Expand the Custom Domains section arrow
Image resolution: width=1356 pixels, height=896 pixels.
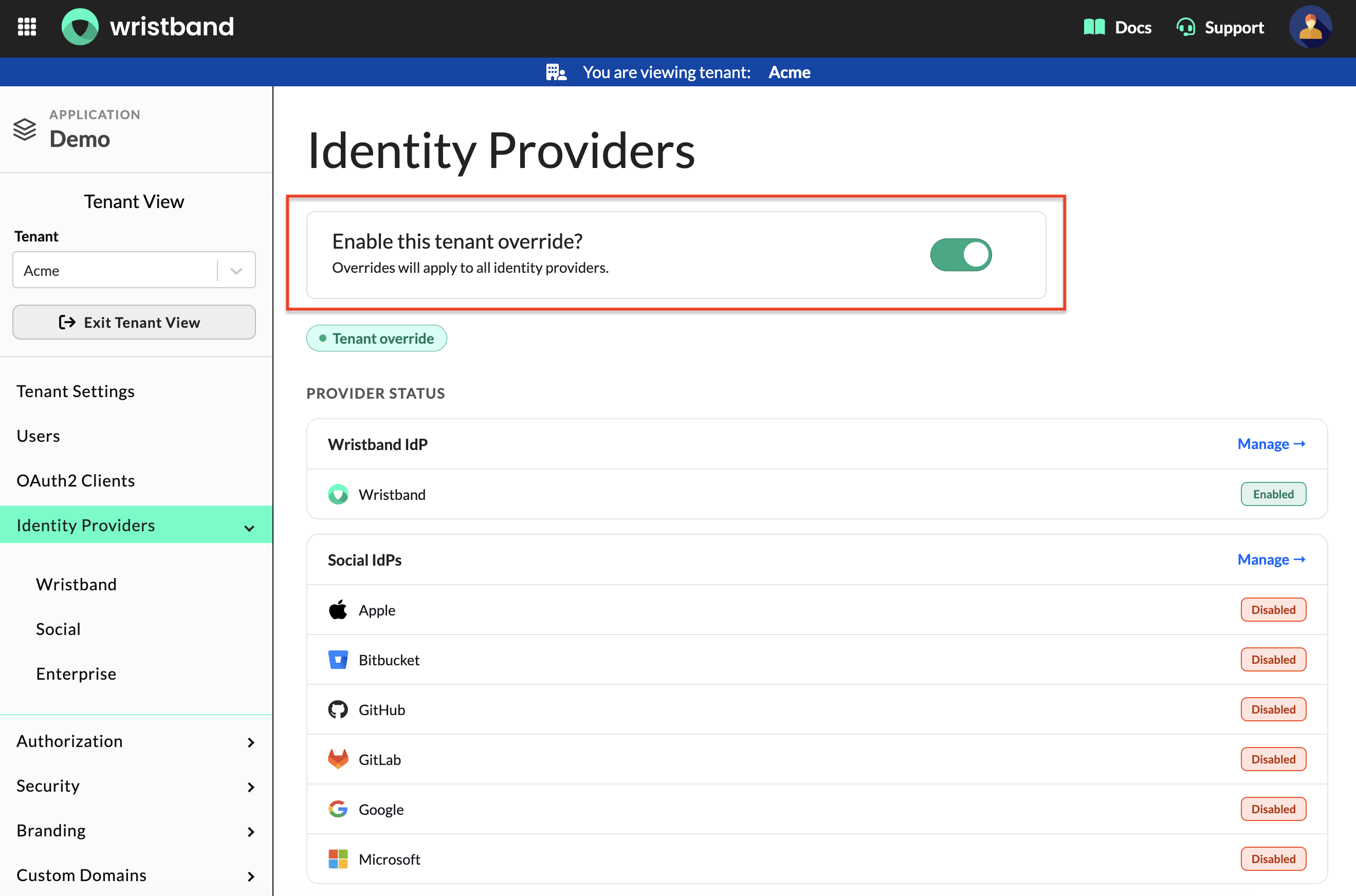[250, 875]
